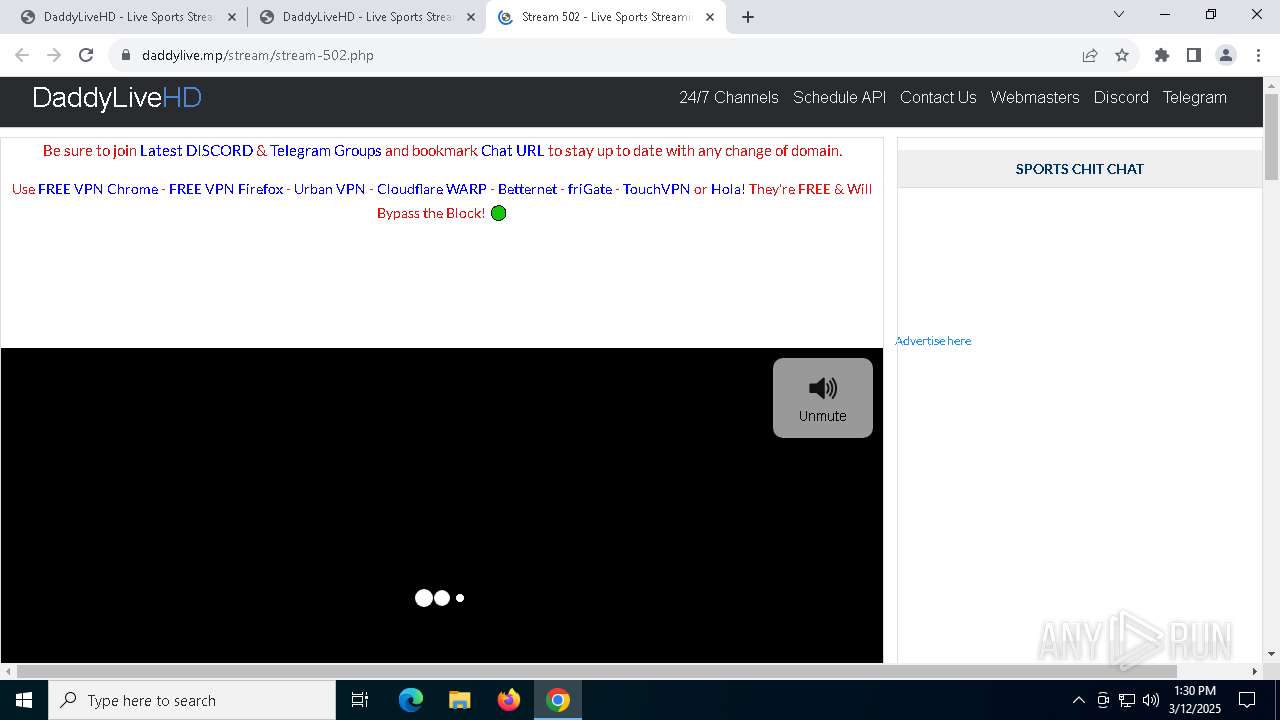Follow the Telegram Groups link
The height and width of the screenshot is (720, 1280).
tap(326, 151)
